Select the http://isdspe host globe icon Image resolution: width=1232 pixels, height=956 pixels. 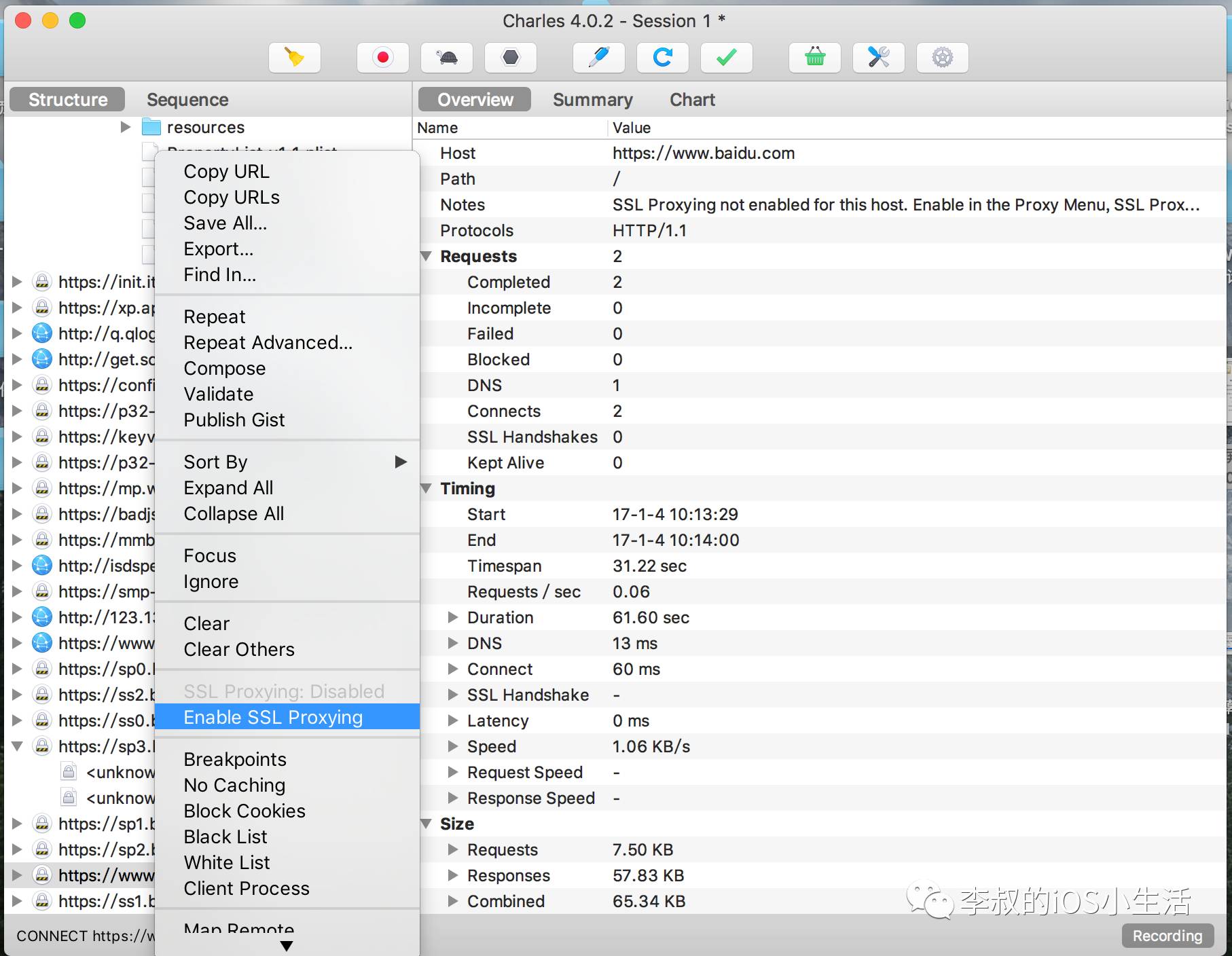(42, 566)
